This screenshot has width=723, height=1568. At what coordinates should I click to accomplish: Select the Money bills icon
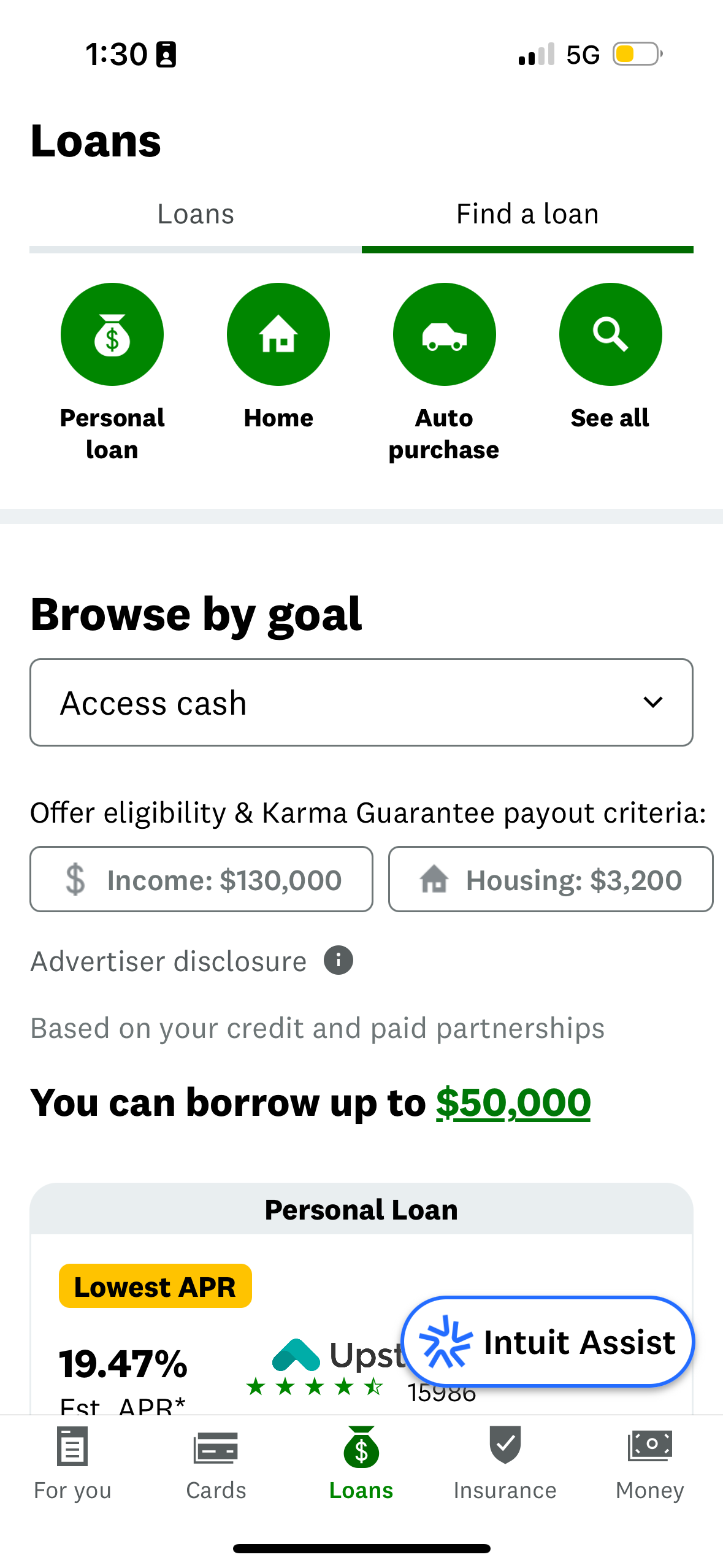tap(649, 1448)
